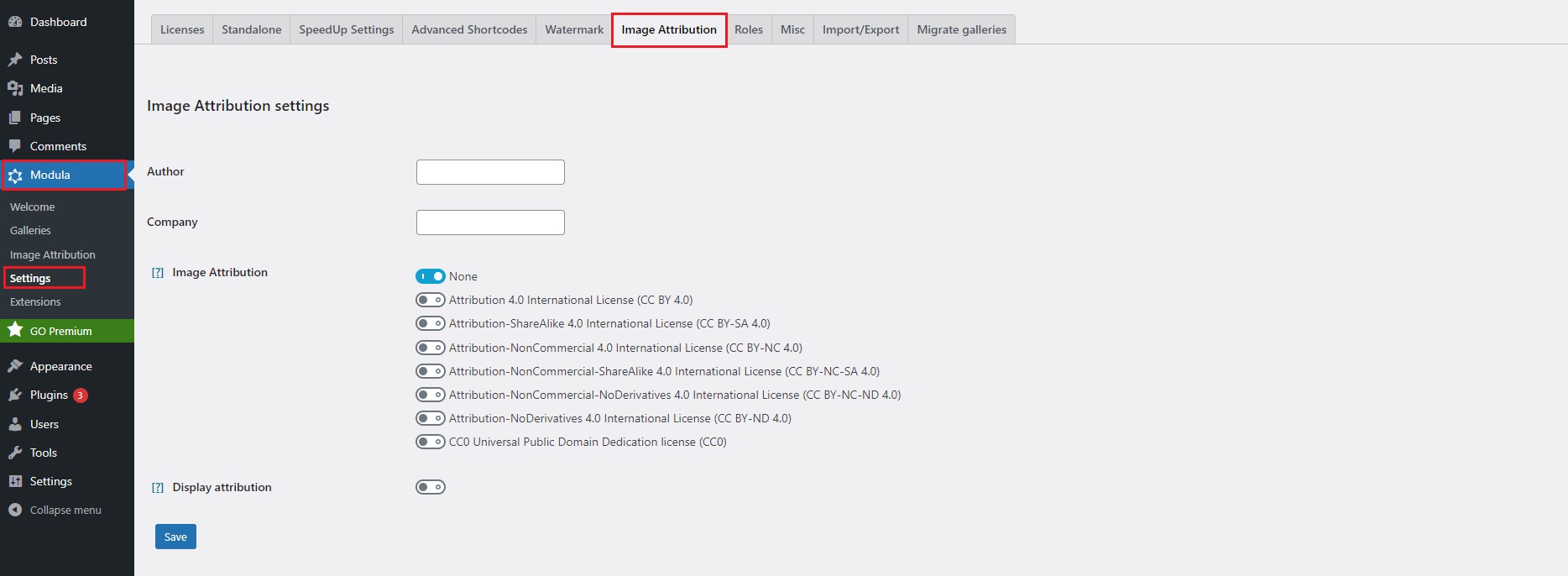Turn off the None attribution toggle
This screenshot has width=1568, height=576.
pos(430,276)
